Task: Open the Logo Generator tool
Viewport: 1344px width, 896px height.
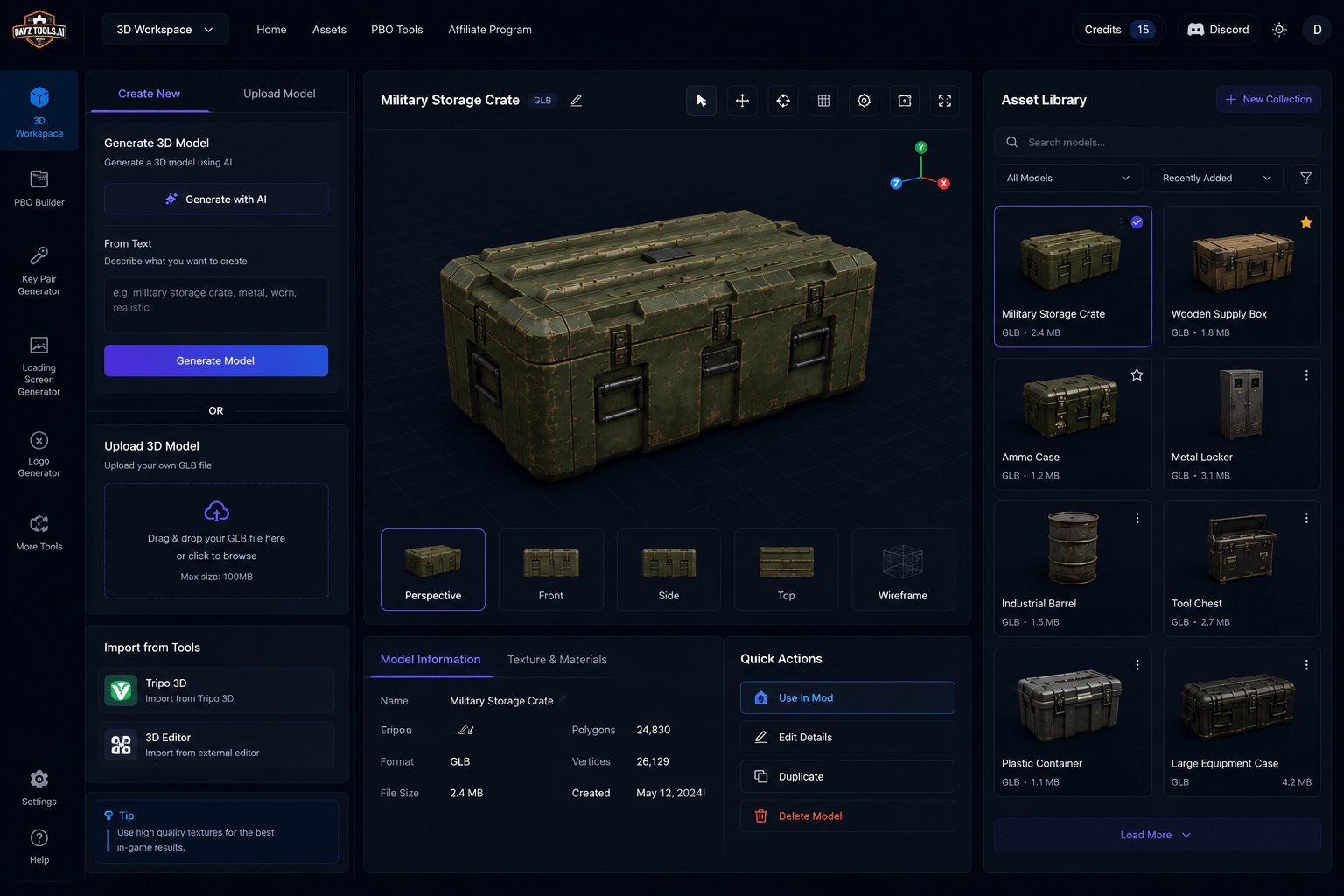Action: 39,454
